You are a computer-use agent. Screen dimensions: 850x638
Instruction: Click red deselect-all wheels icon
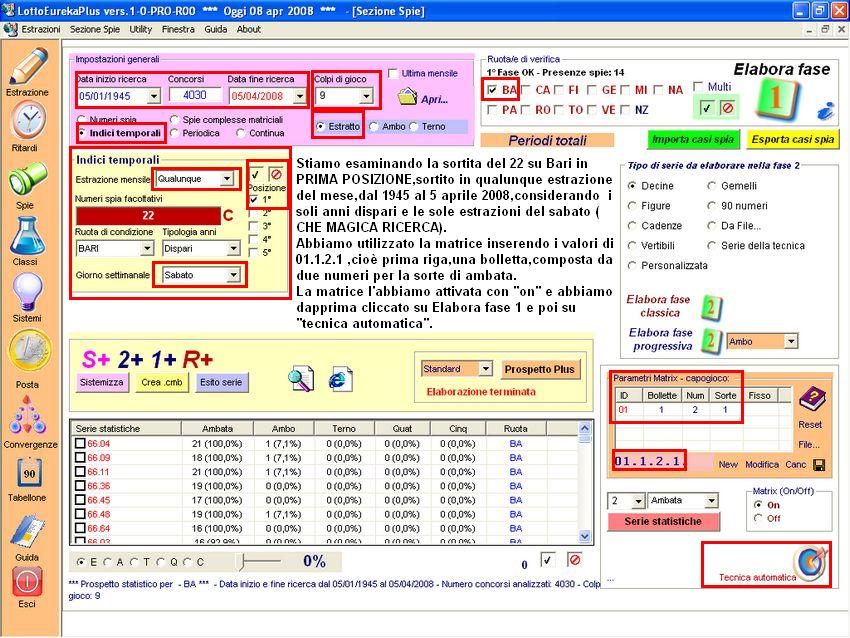[727, 108]
